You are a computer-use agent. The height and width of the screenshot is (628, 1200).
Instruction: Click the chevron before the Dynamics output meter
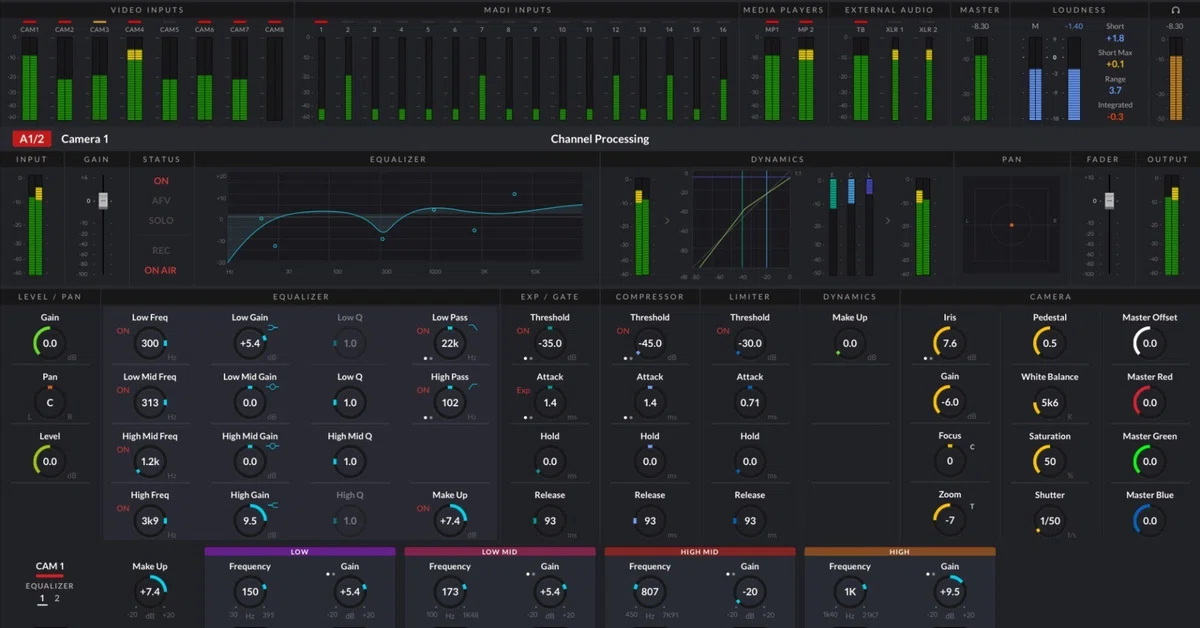[887, 220]
